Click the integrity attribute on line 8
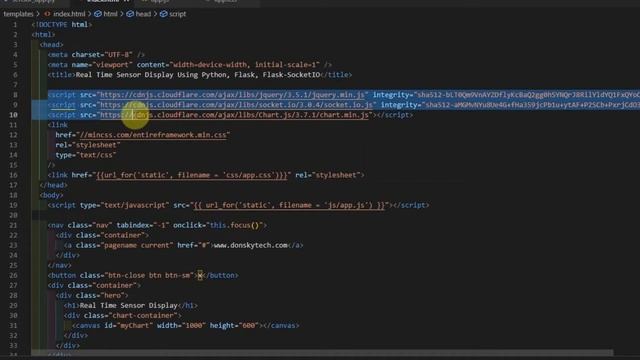The image size is (640, 360). tap(506, 95)
